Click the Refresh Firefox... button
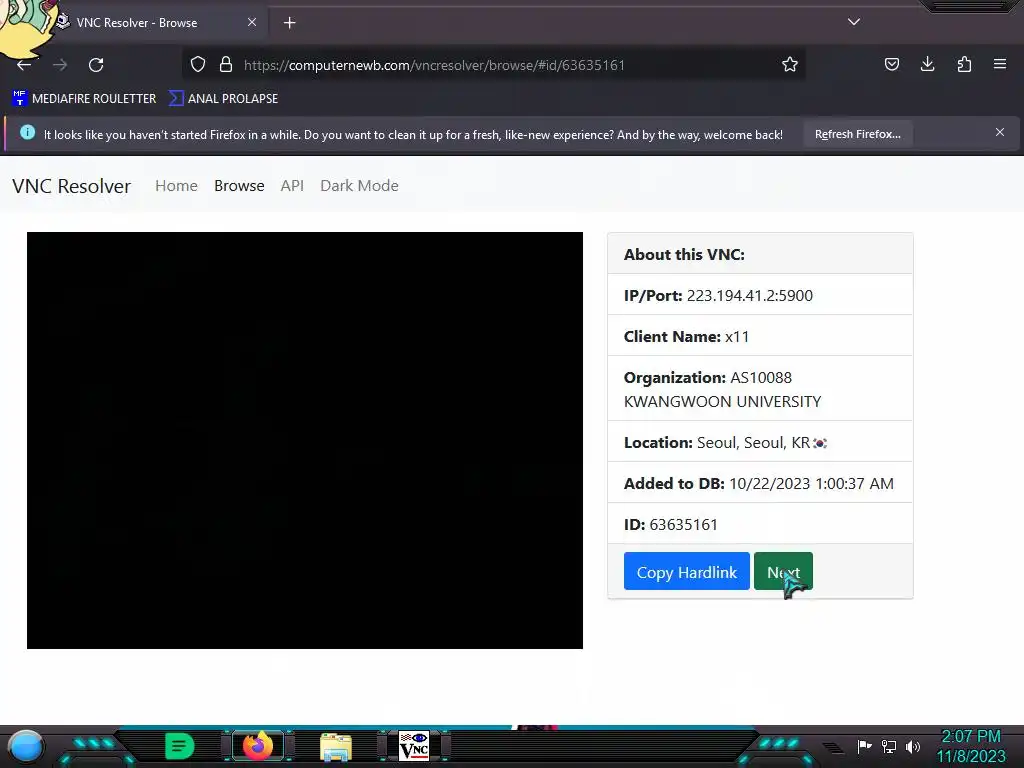1024x768 pixels. (x=857, y=134)
